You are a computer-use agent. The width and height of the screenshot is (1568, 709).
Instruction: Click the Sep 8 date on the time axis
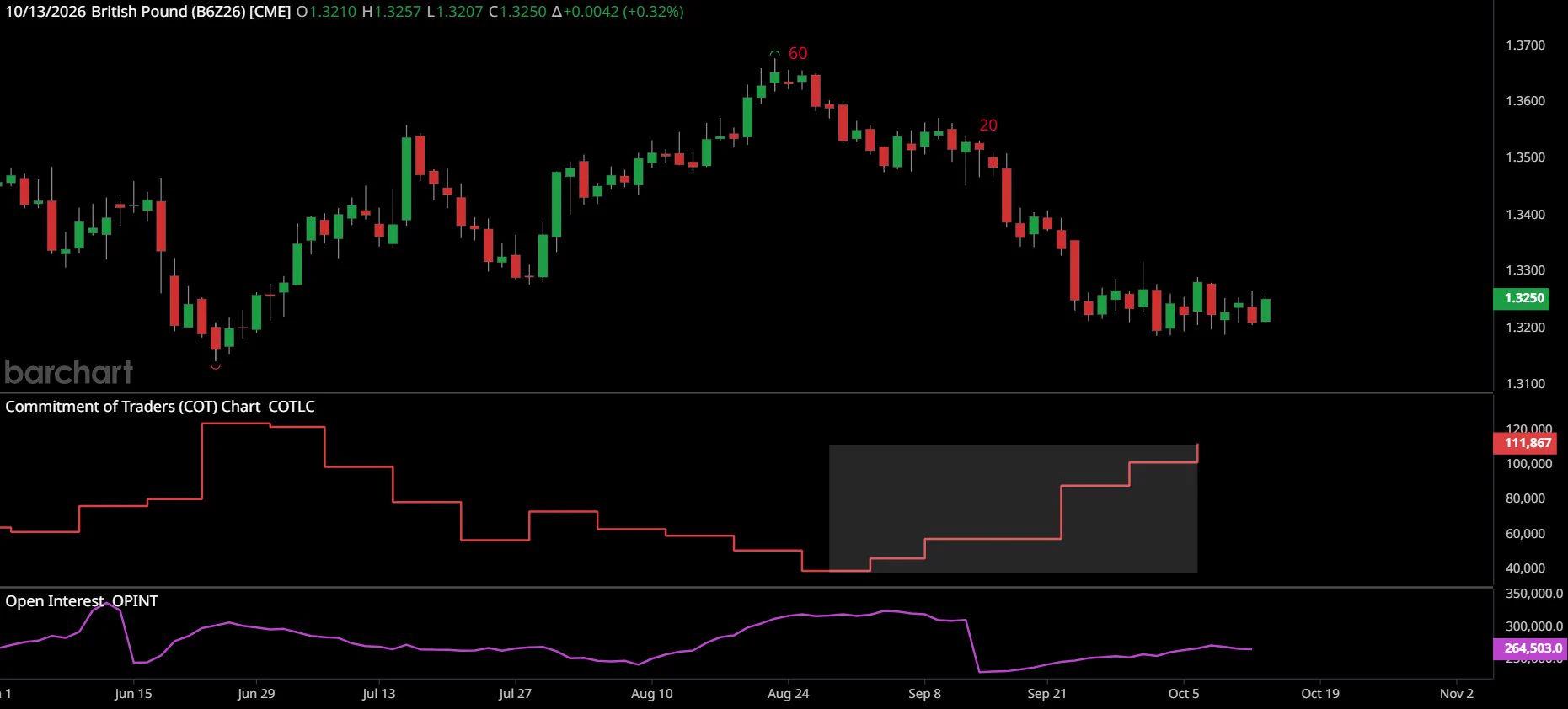924,694
